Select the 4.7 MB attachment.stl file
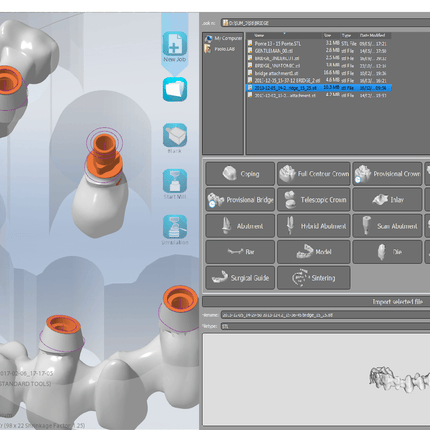Image resolution: width=430 pixels, height=430 pixels. [x=319, y=95]
